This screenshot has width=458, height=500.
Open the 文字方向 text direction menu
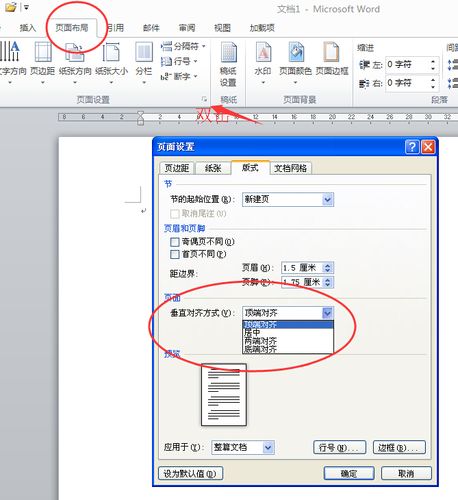(12, 62)
